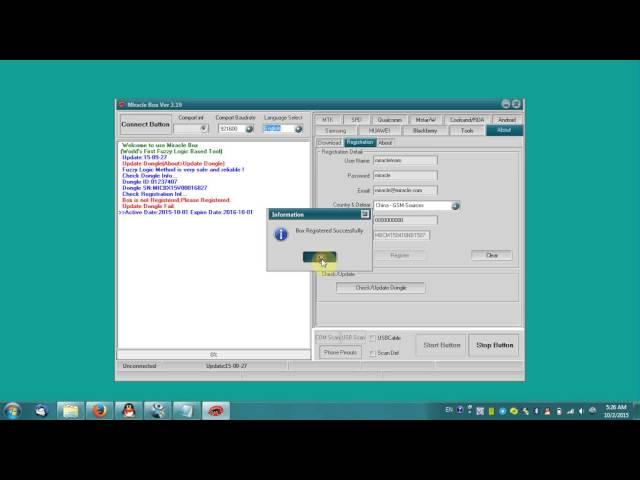The height and width of the screenshot is (480, 640).
Task: Click the Check/Update Dongle button
Action: [x=380, y=288]
